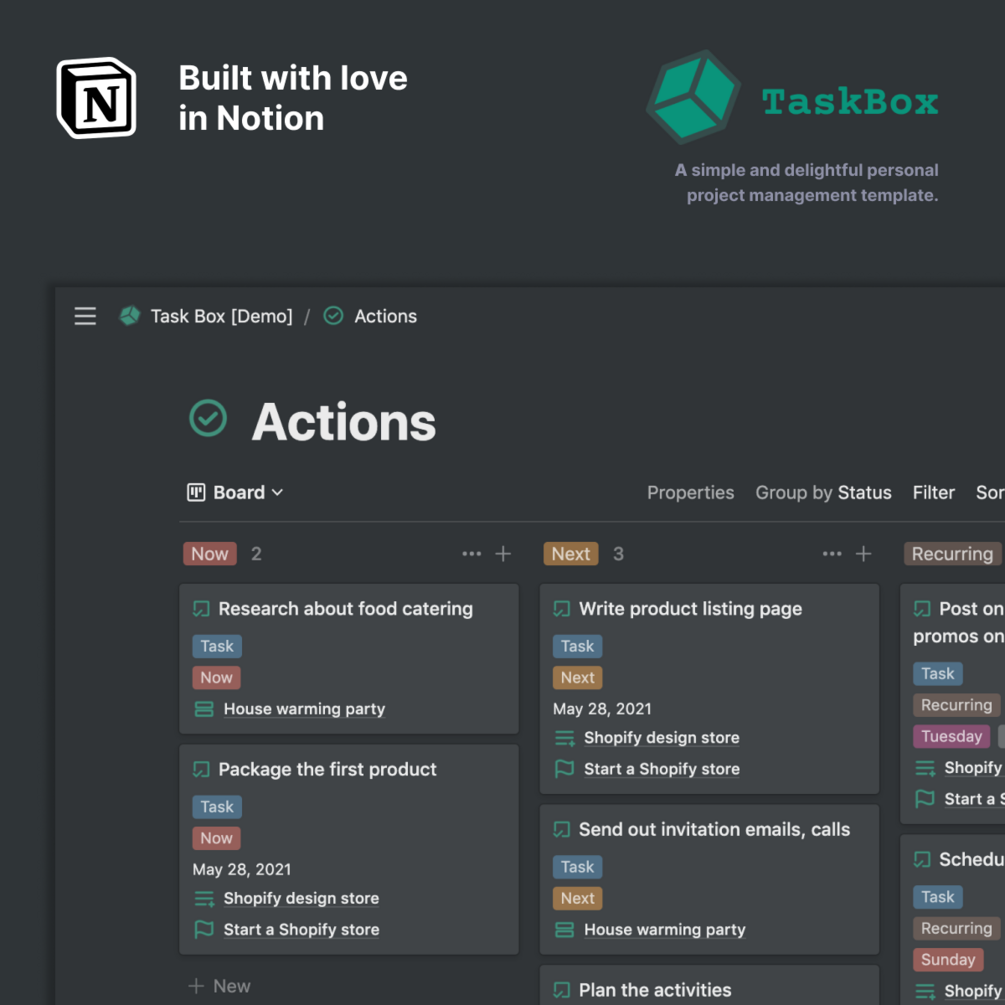1005x1005 pixels.
Task: Open Shopify design store link in Write product card
Action: point(661,738)
